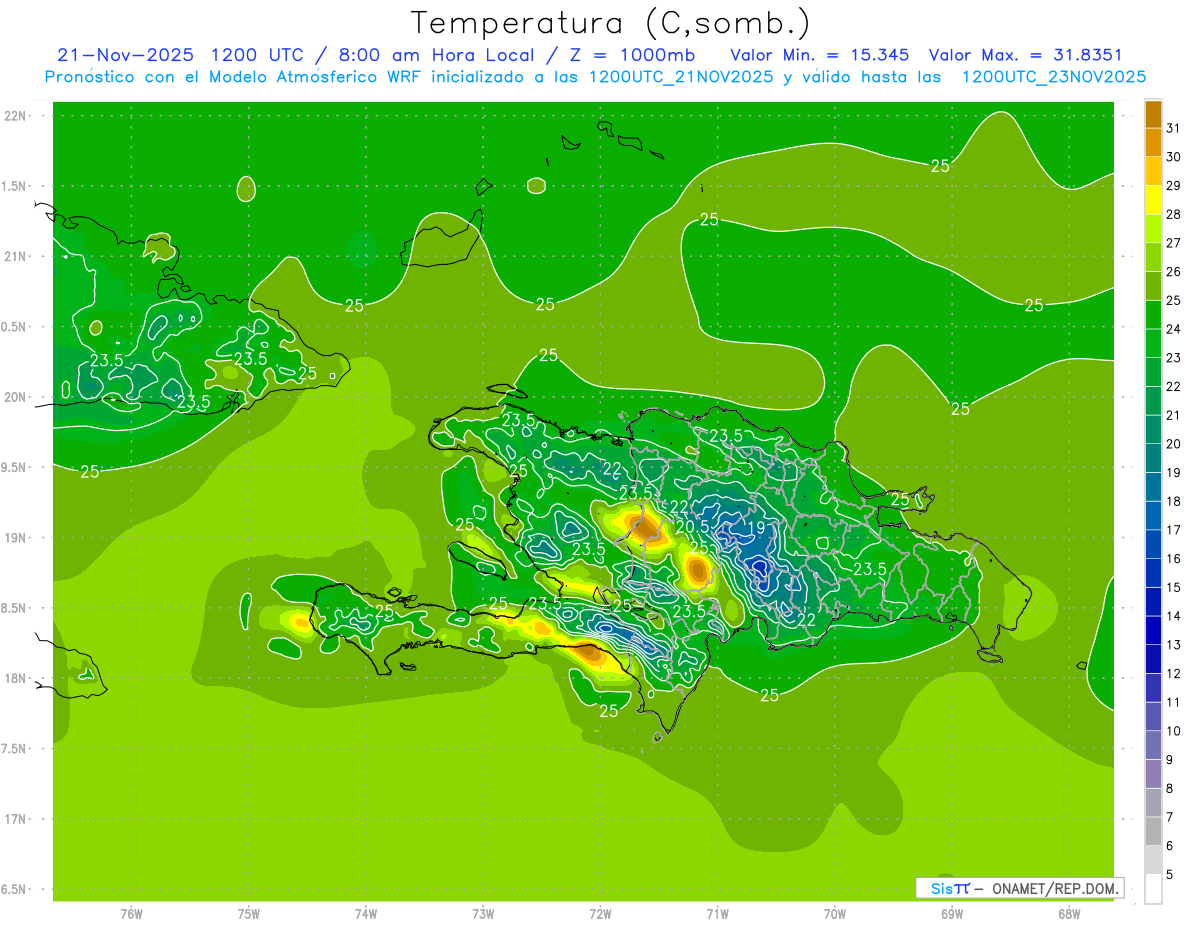
Task: Click the "68W" longitude axis label
Action: [x=1069, y=913]
